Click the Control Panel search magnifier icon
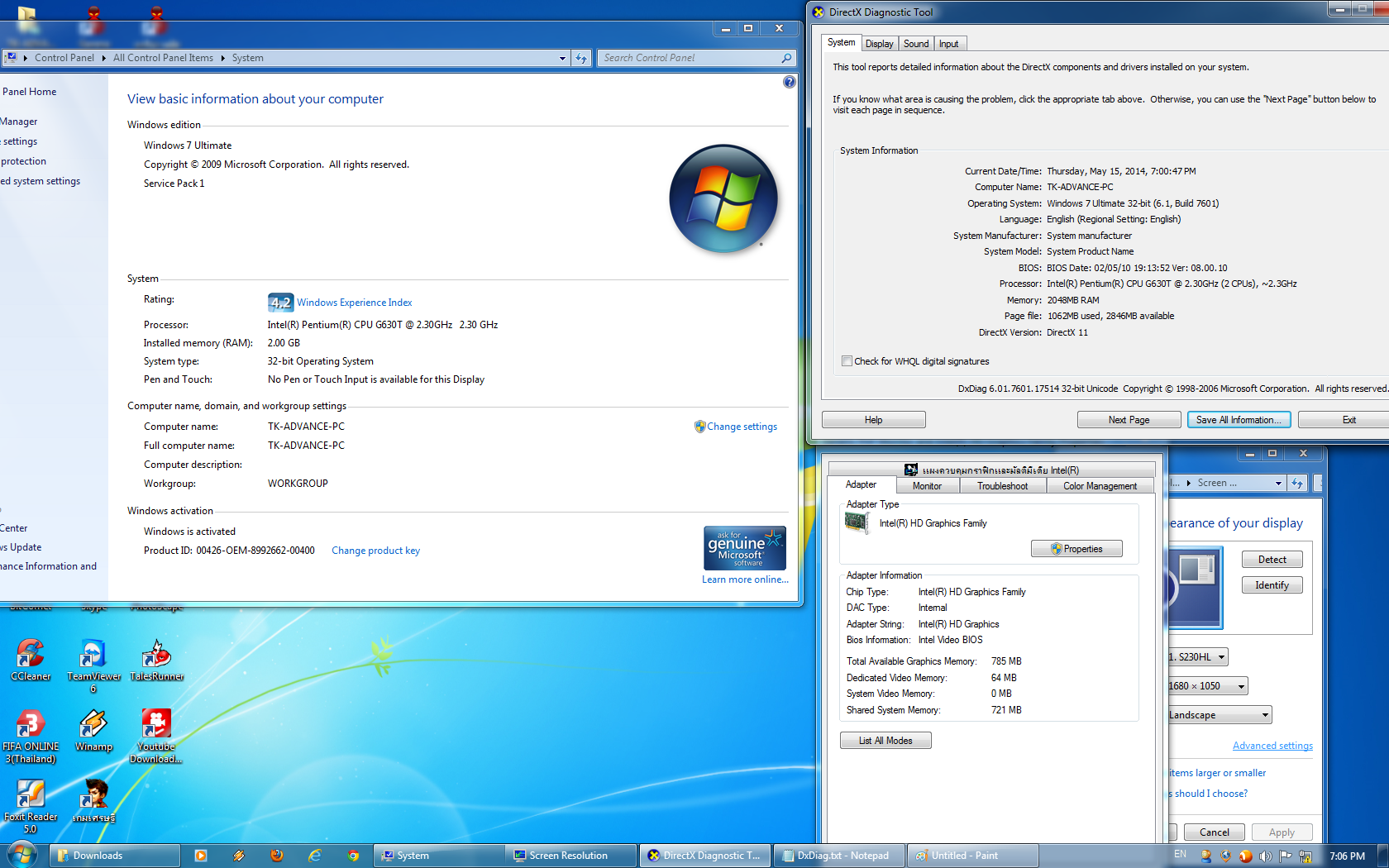This screenshot has height=868, width=1389. 786,58
